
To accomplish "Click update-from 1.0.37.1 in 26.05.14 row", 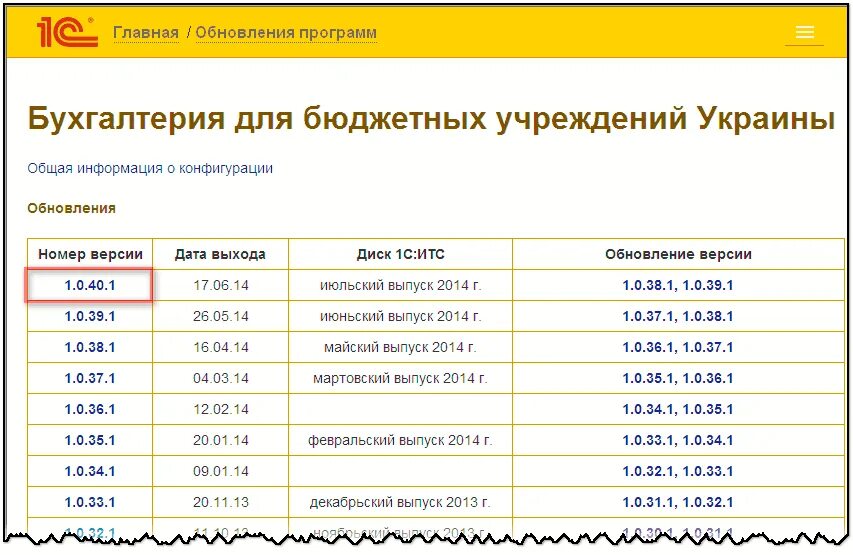I will (647, 316).
